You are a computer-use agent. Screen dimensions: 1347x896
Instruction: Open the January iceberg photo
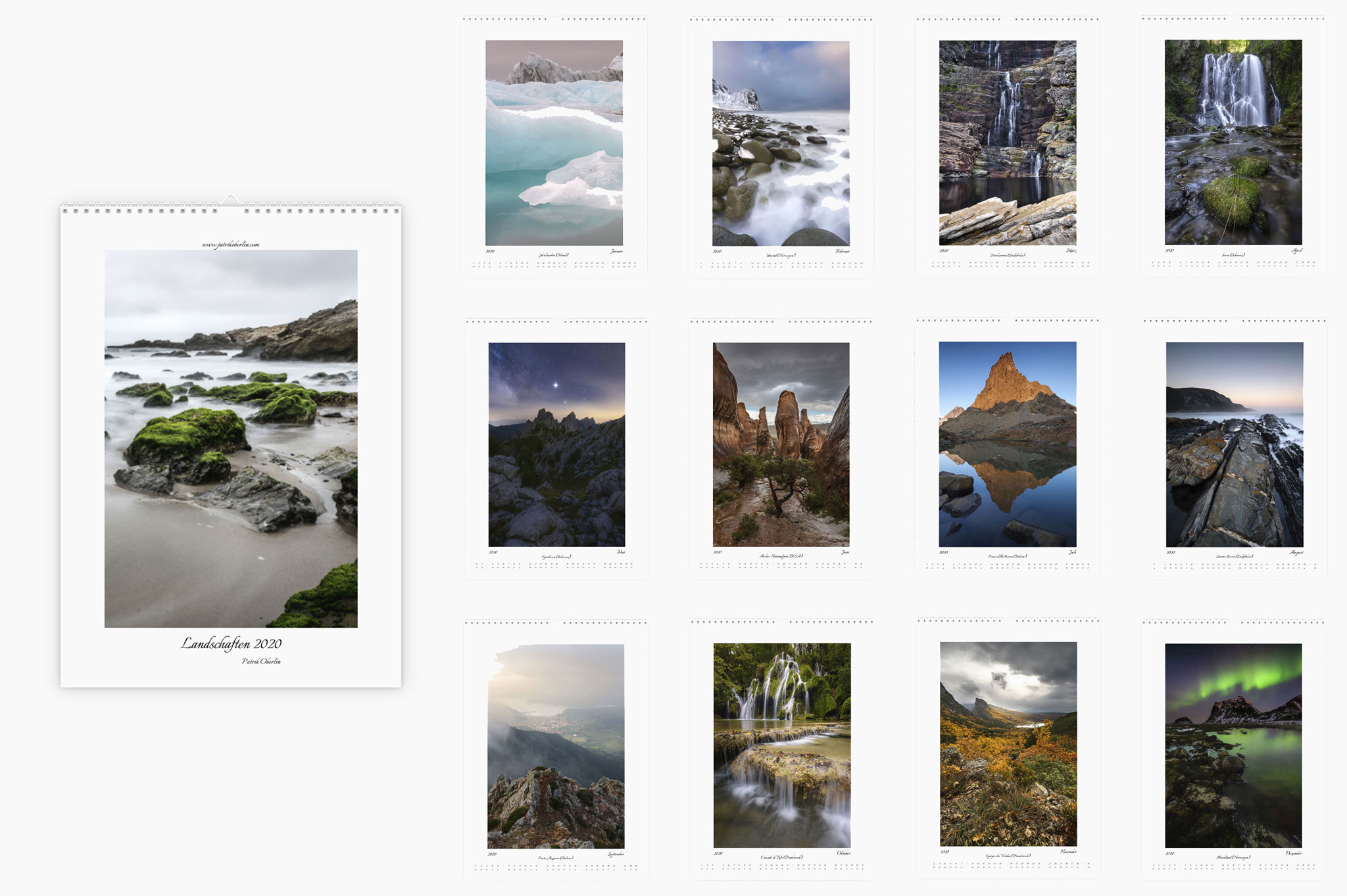[x=554, y=143]
